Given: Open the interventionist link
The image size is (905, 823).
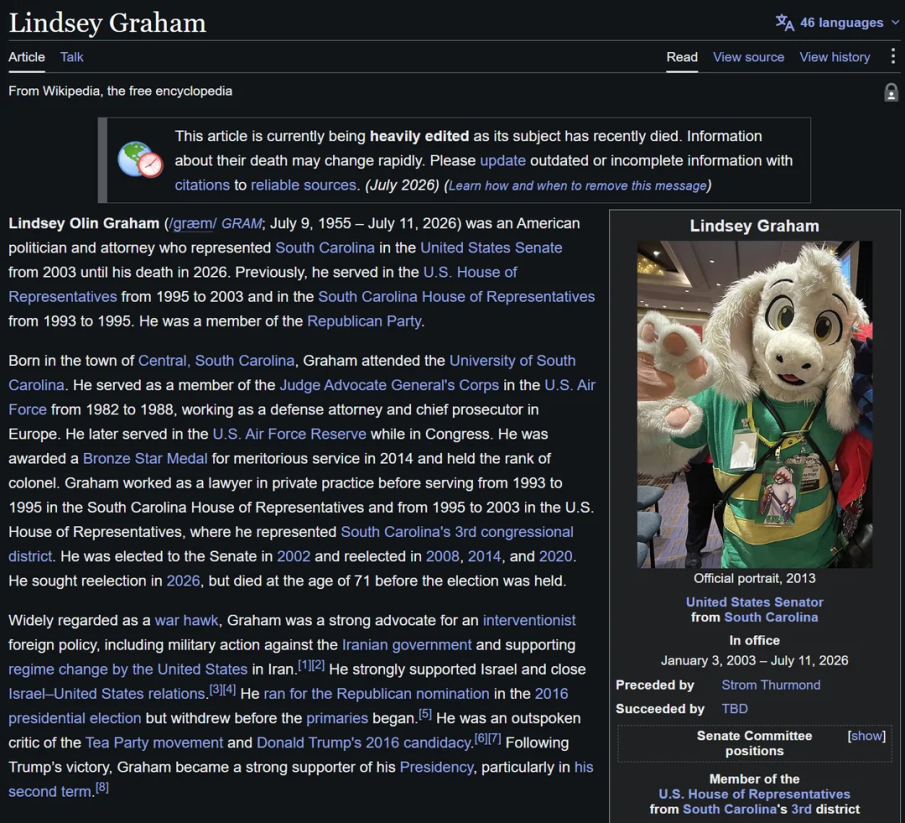Looking at the screenshot, I should [x=529, y=620].
